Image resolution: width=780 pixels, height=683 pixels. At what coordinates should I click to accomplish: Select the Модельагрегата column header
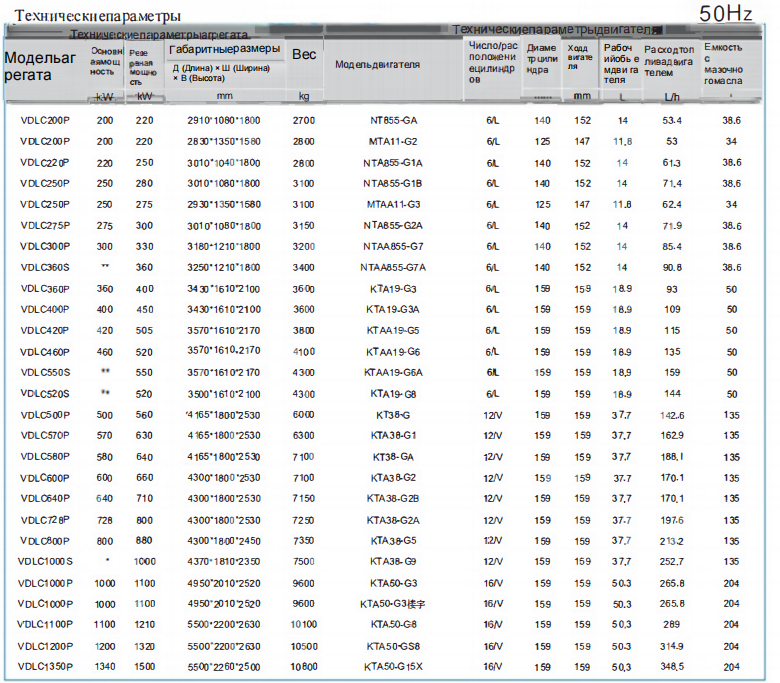click(40, 66)
